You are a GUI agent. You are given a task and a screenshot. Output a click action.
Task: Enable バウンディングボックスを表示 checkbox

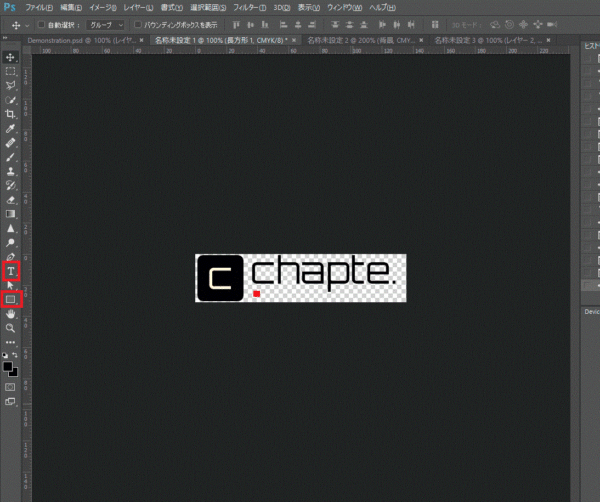click(x=137, y=24)
